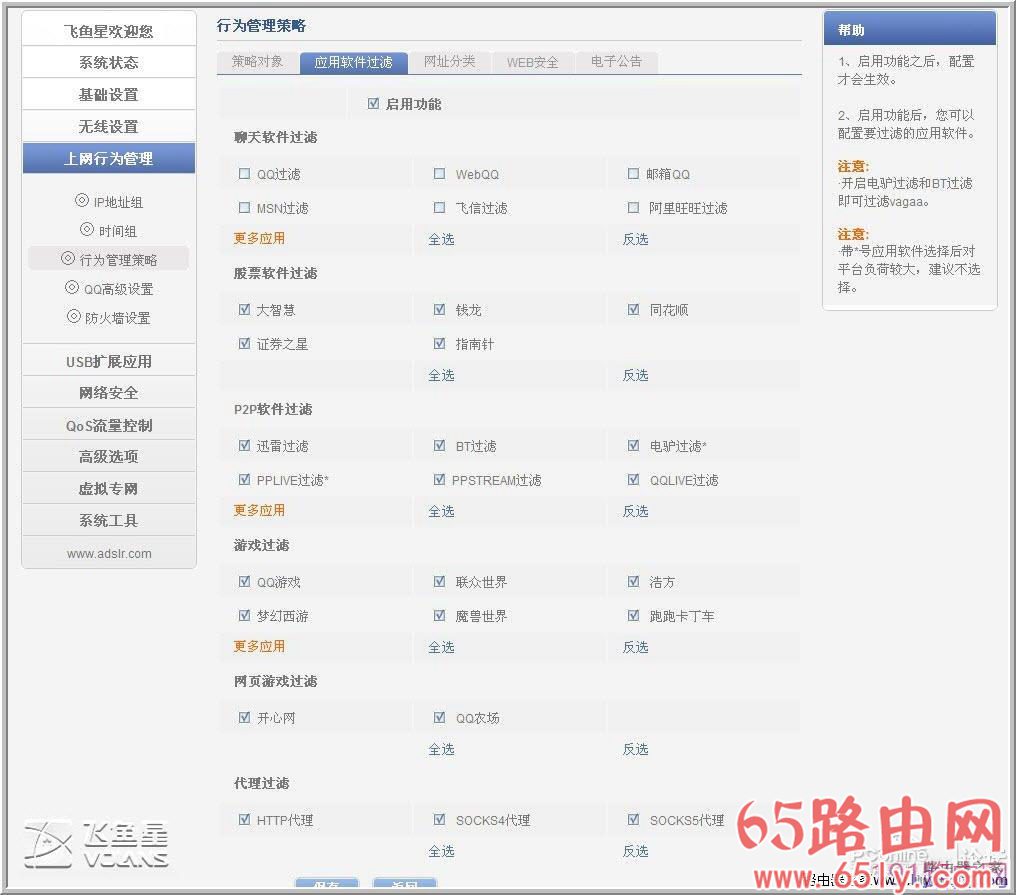Image resolution: width=1016 pixels, height=895 pixels.
Task: Open 无线设置 menu
Action: coord(109,126)
